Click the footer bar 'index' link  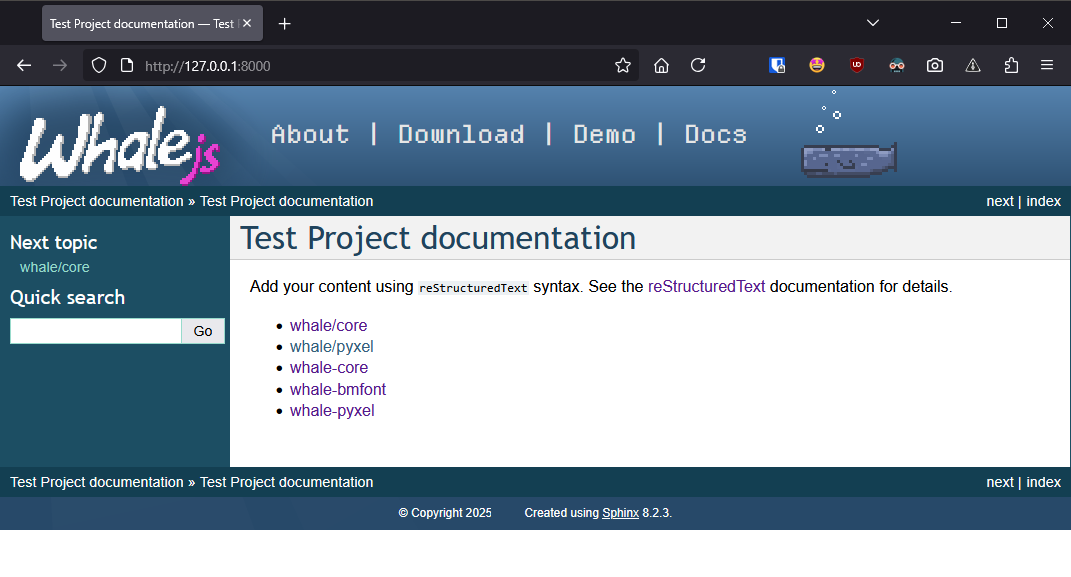(1044, 483)
